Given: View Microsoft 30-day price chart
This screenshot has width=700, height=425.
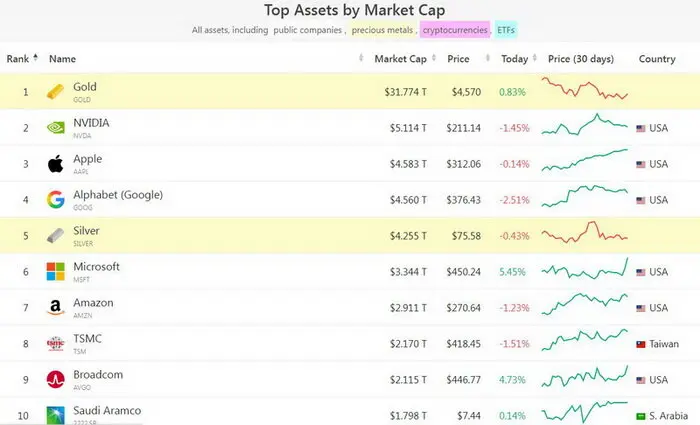Looking at the screenshot, I should (585, 269).
